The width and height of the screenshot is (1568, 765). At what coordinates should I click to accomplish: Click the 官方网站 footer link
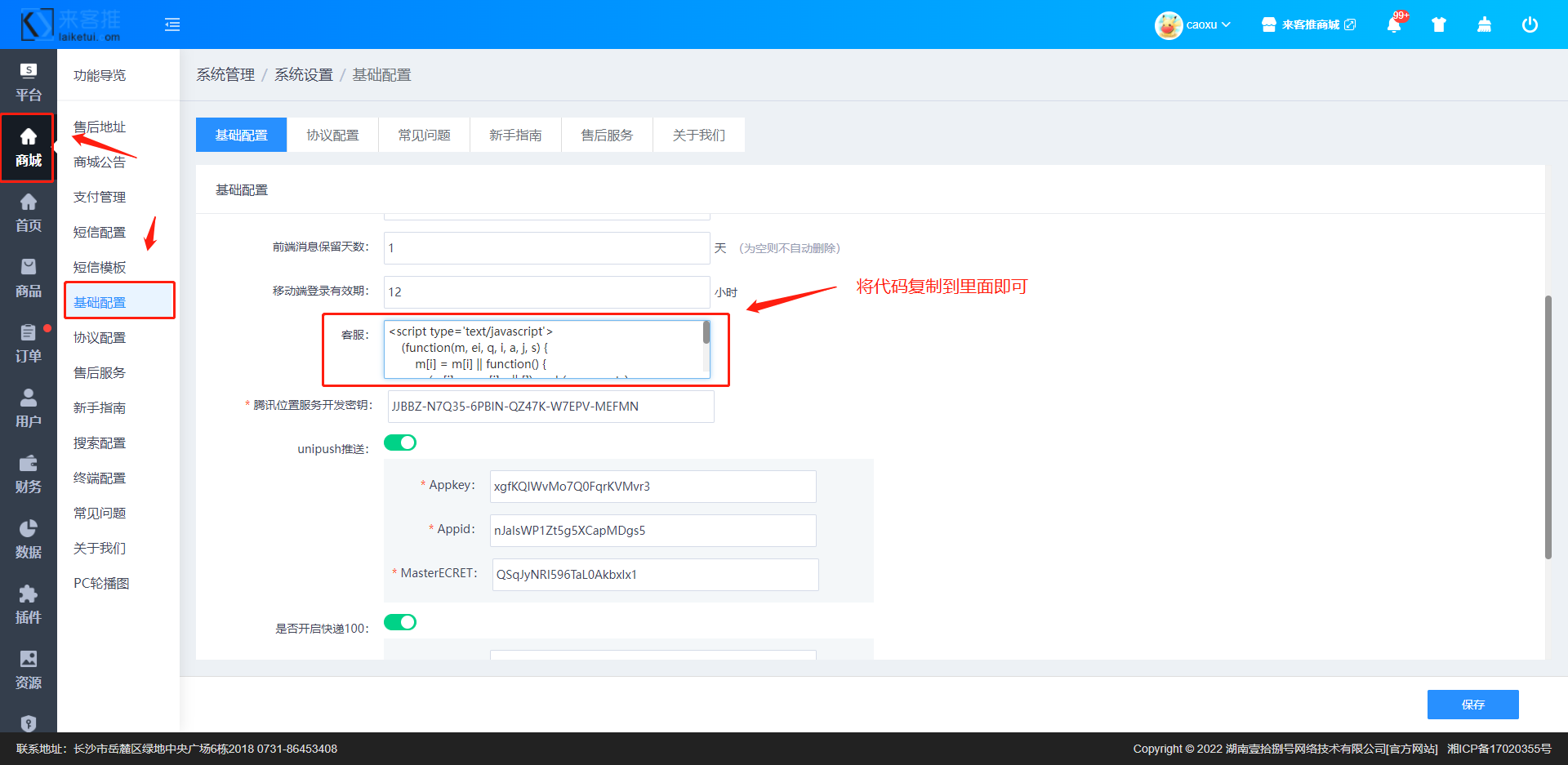[x=1413, y=749]
